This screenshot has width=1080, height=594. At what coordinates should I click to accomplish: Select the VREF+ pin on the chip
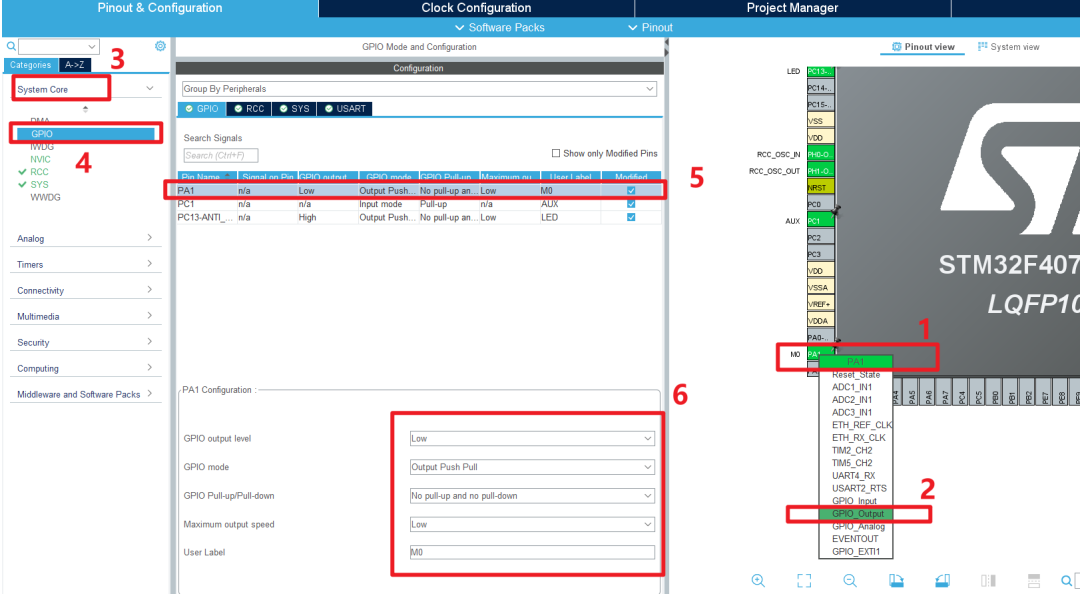pos(820,304)
